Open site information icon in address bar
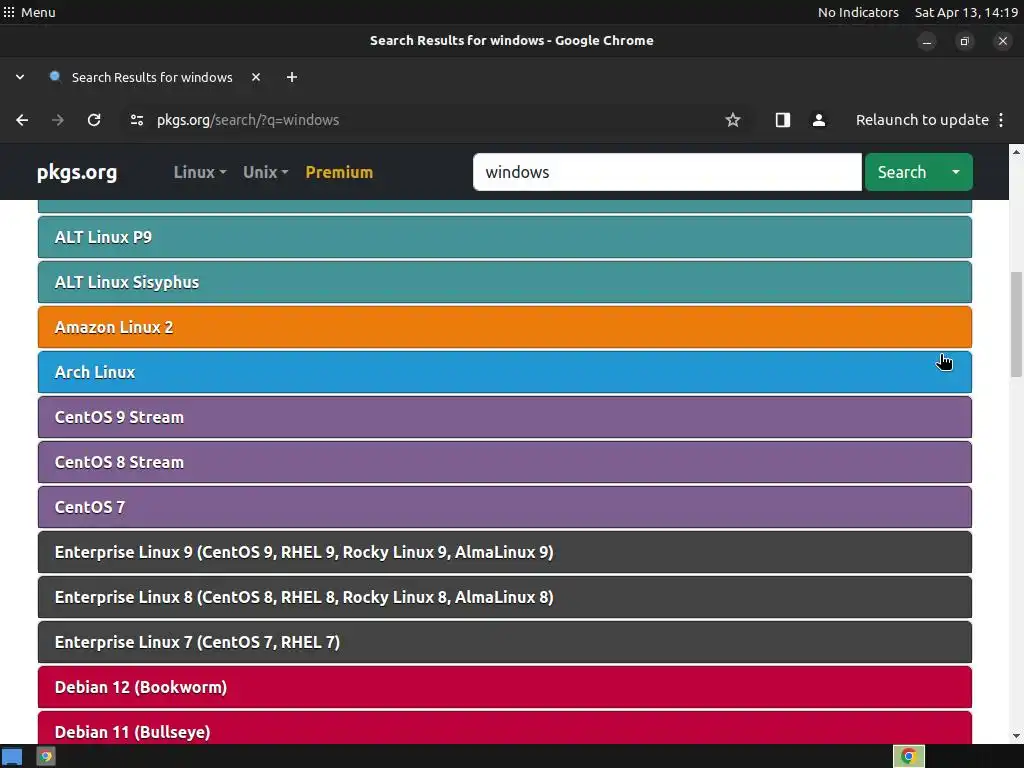 (x=136, y=120)
